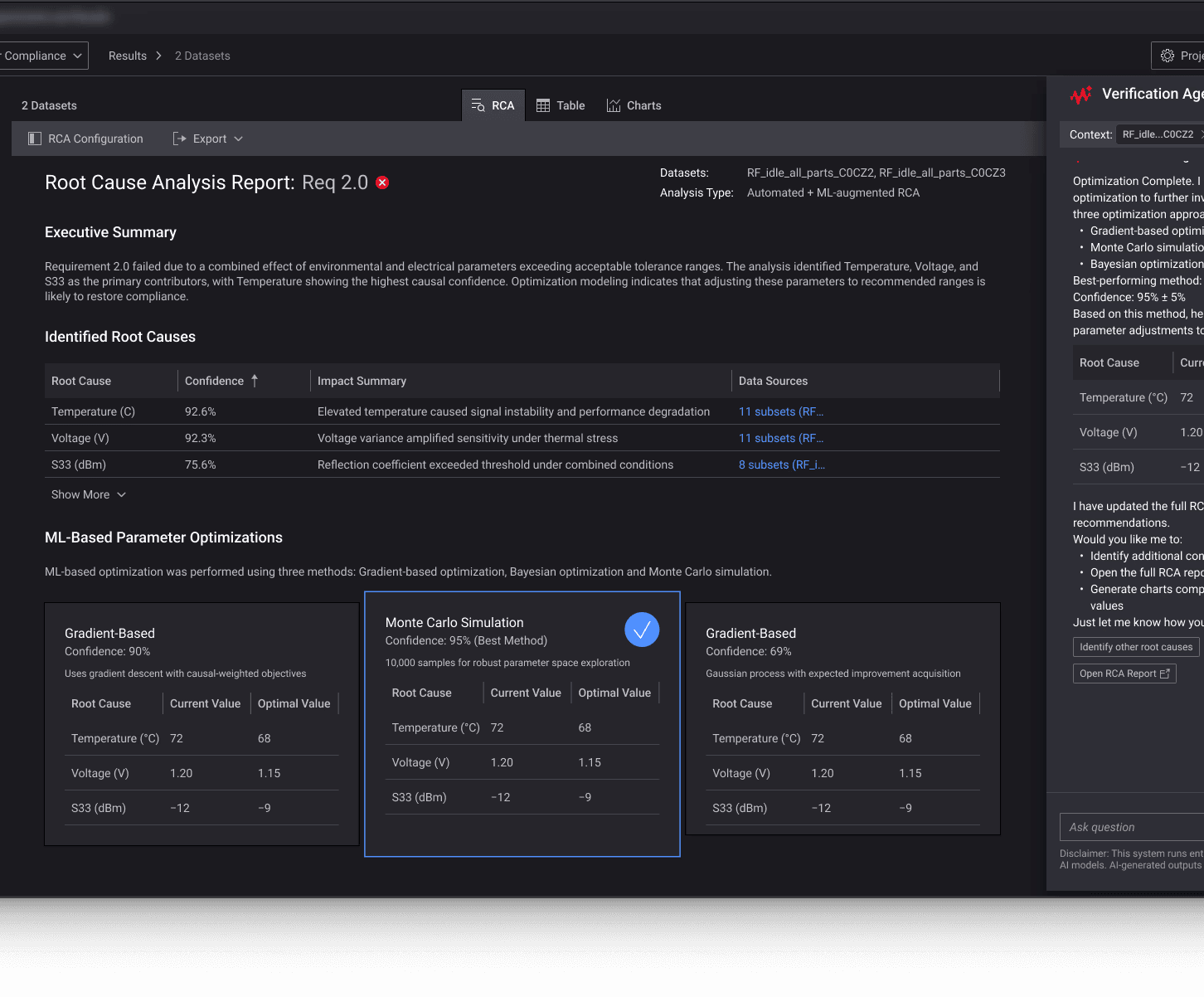Click Current Value header in Monte Carlo card

click(526, 693)
